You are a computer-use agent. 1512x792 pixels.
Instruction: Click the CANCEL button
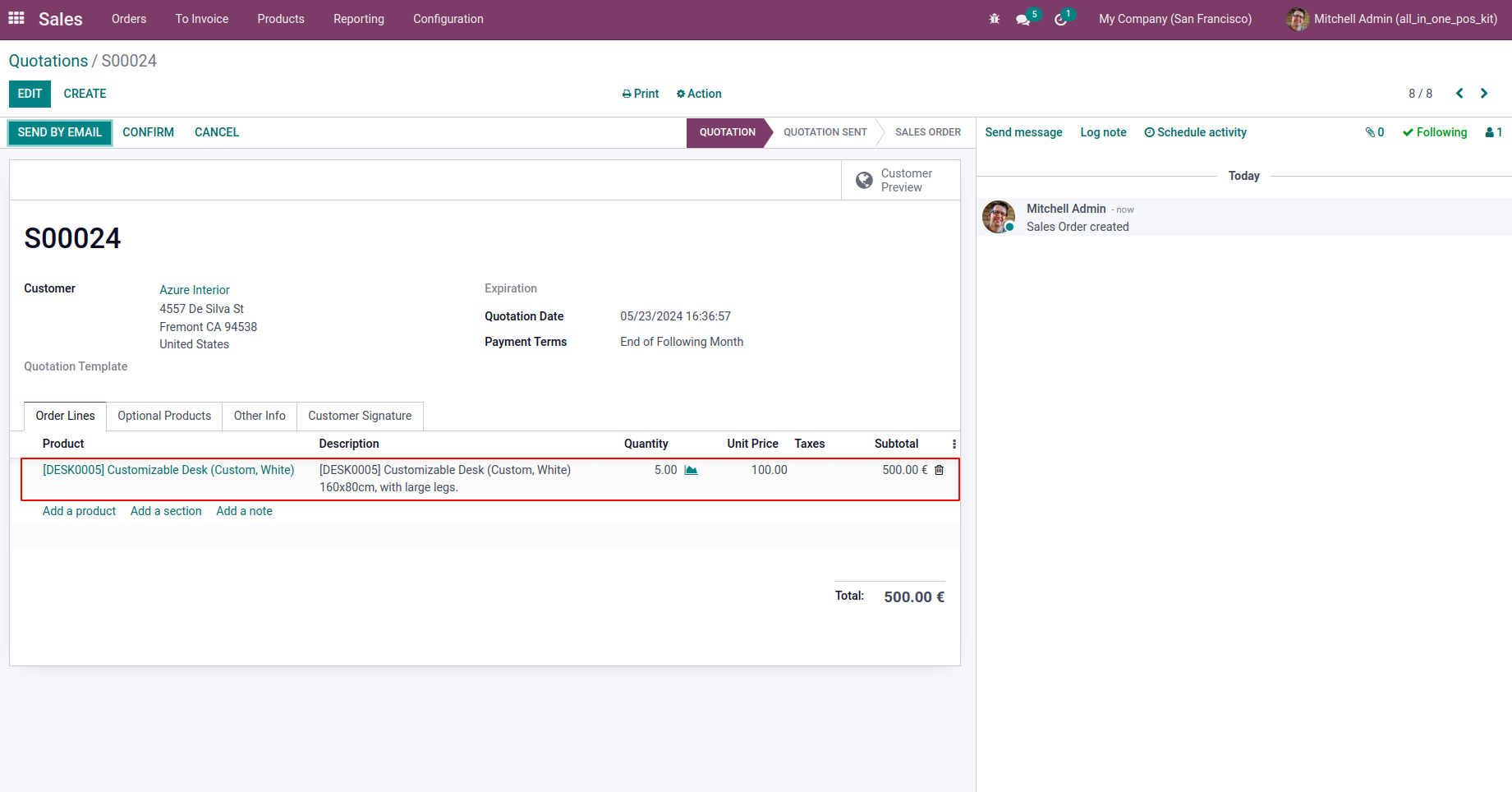217,132
